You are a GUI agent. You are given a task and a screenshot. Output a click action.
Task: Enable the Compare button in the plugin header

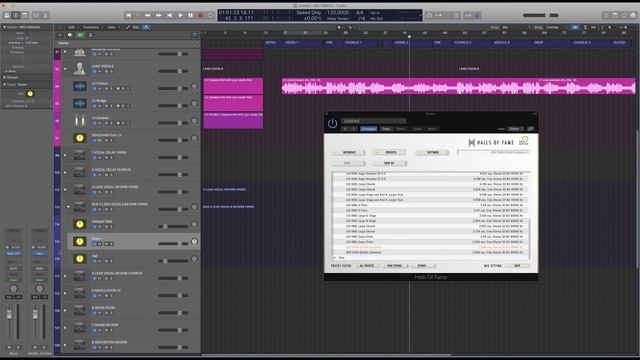pyautogui.click(x=369, y=129)
